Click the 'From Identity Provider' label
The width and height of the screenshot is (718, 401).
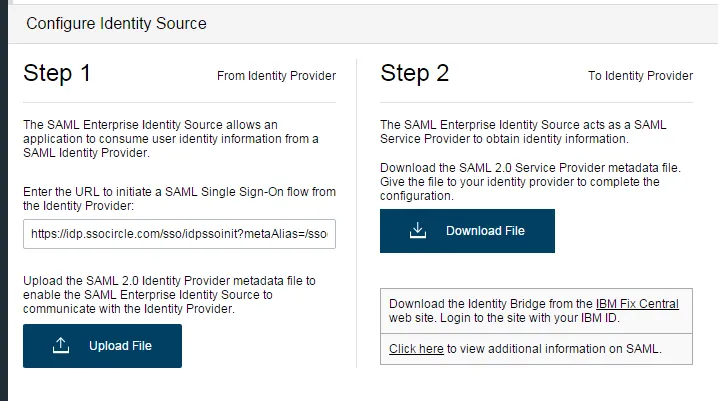tap(276, 75)
